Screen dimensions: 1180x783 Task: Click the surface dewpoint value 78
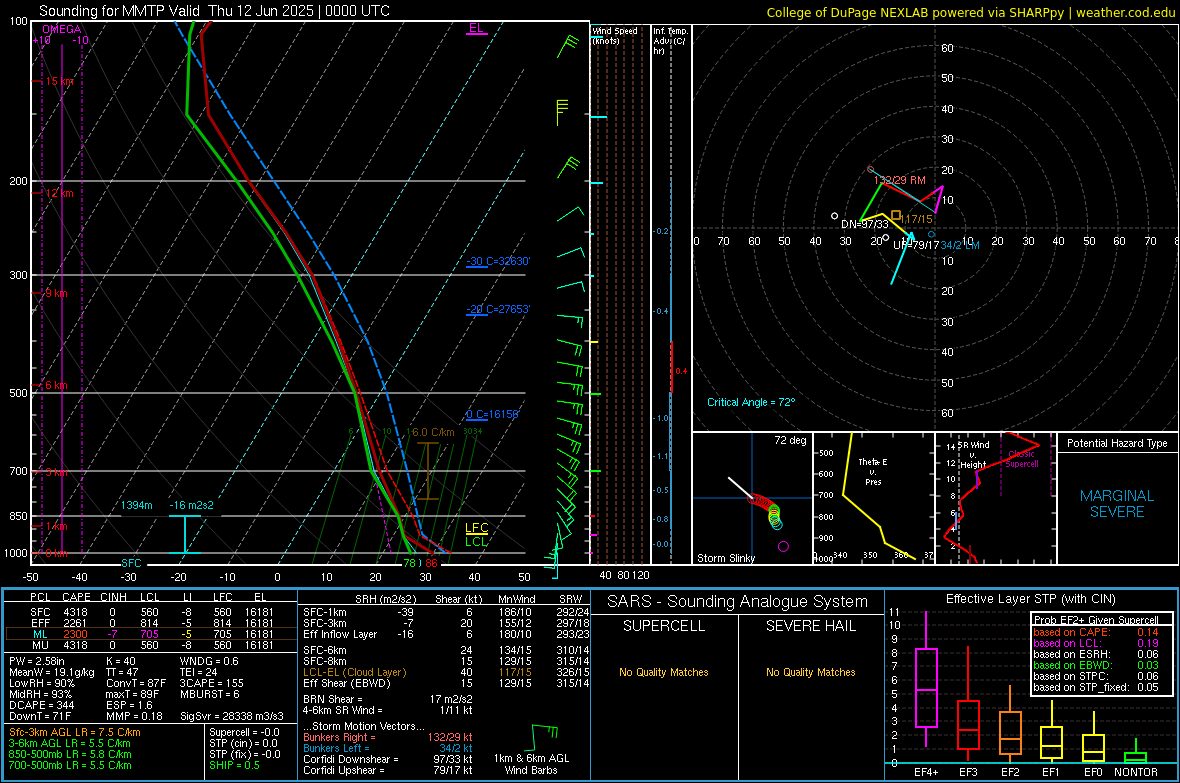point(409,563)
